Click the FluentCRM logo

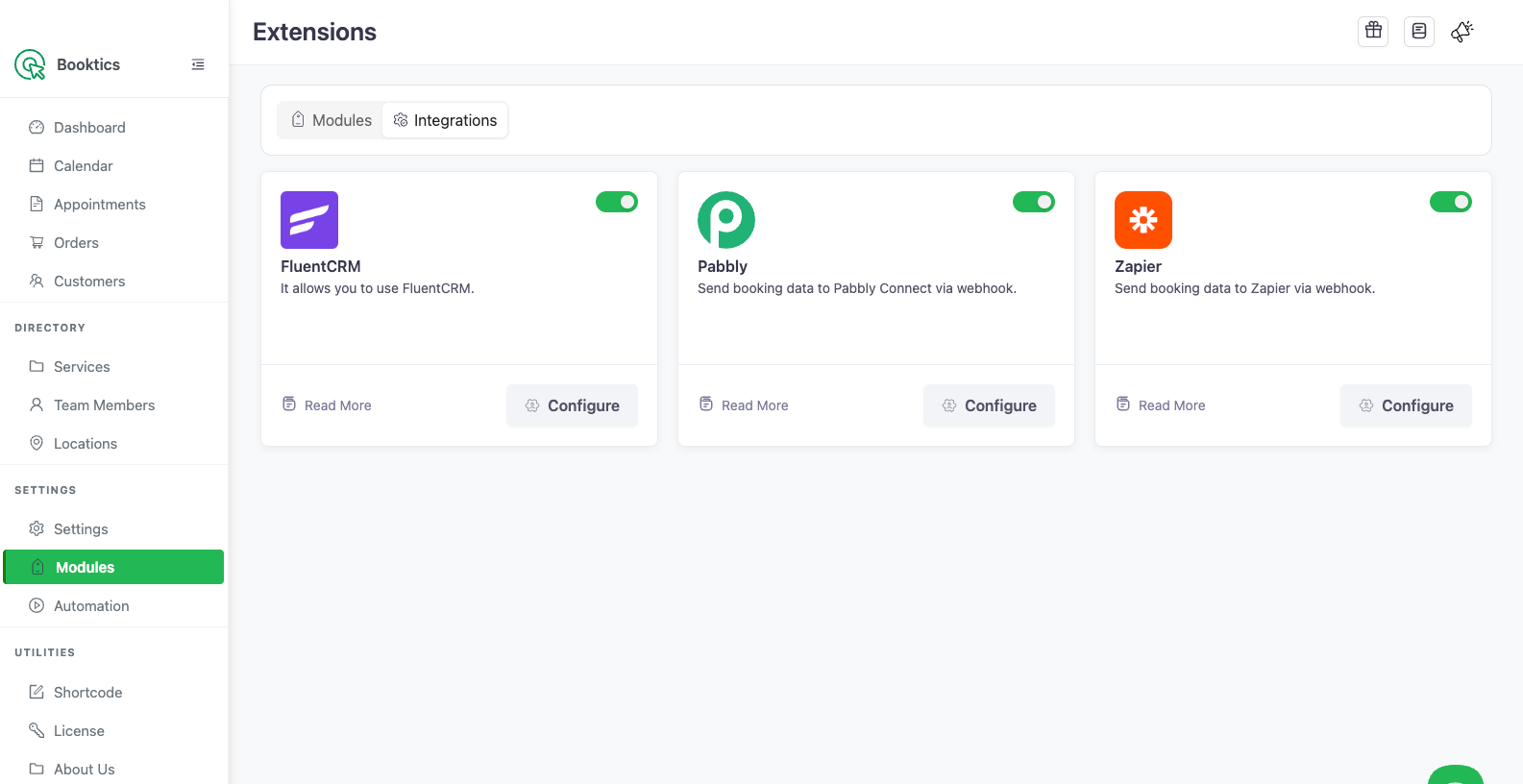click(x=309, y=220)
